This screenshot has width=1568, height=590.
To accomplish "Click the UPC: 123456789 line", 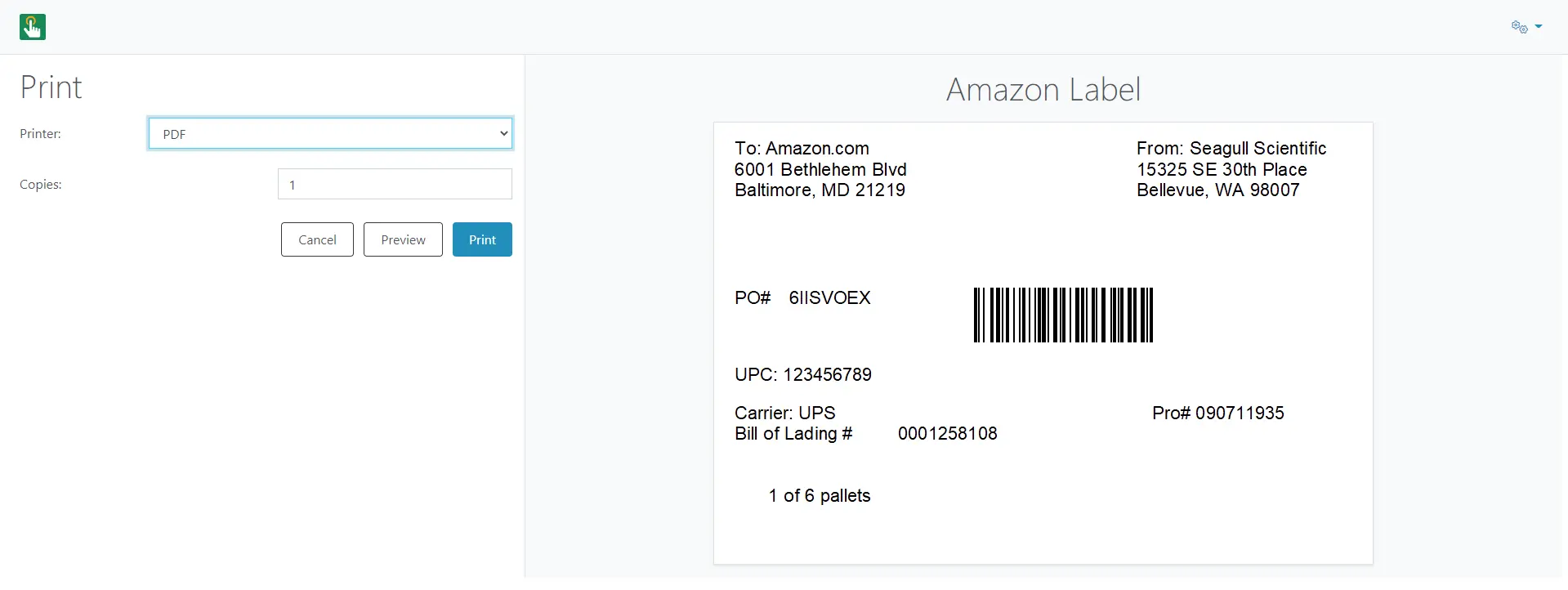I will [x=803, y=374].
